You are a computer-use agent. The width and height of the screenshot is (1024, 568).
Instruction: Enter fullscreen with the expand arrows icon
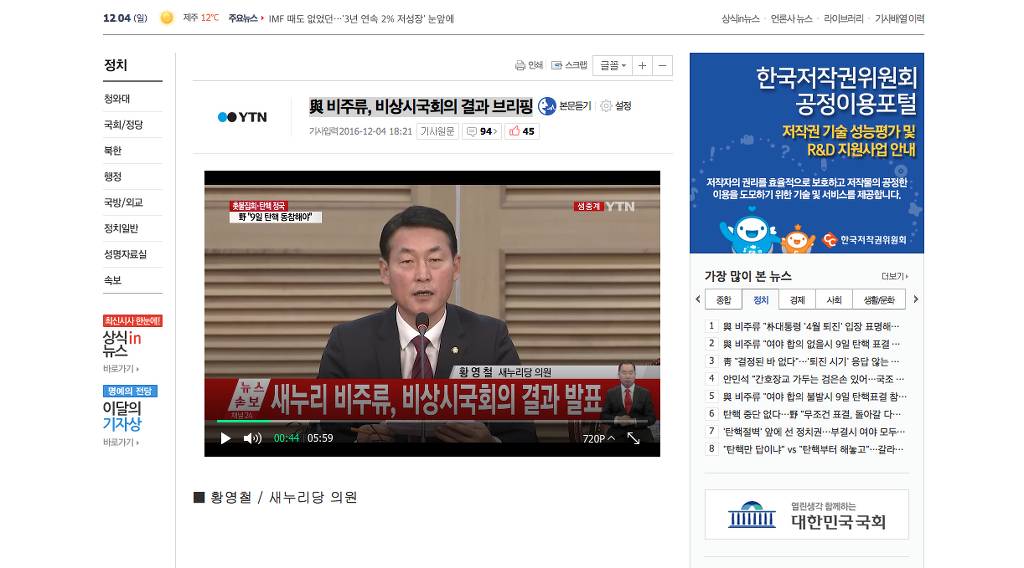pos(633,438)
